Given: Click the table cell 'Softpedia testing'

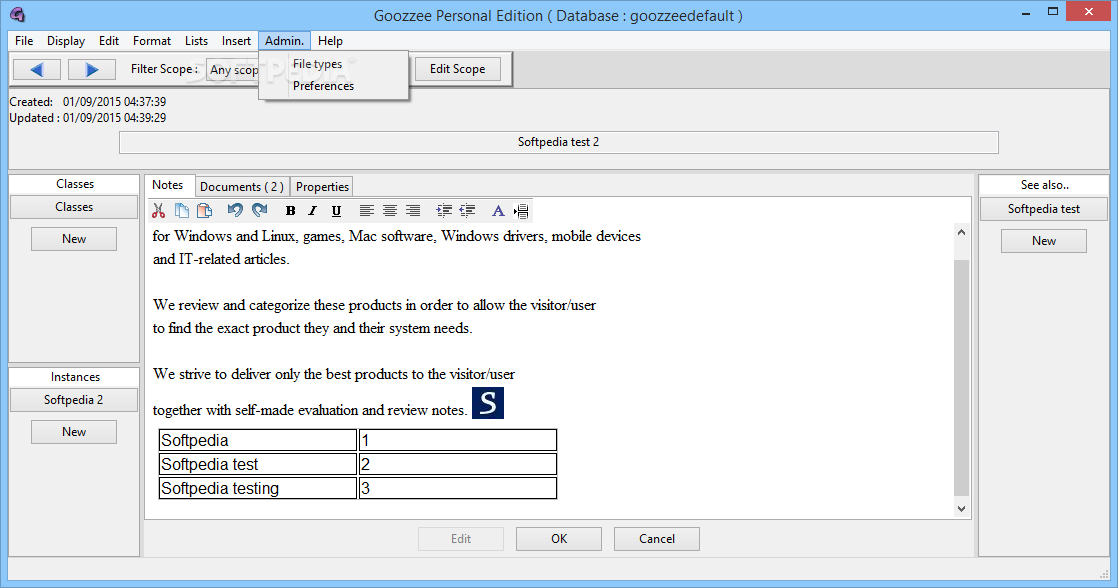Looking at the screenshot, I should coord(257,488).
